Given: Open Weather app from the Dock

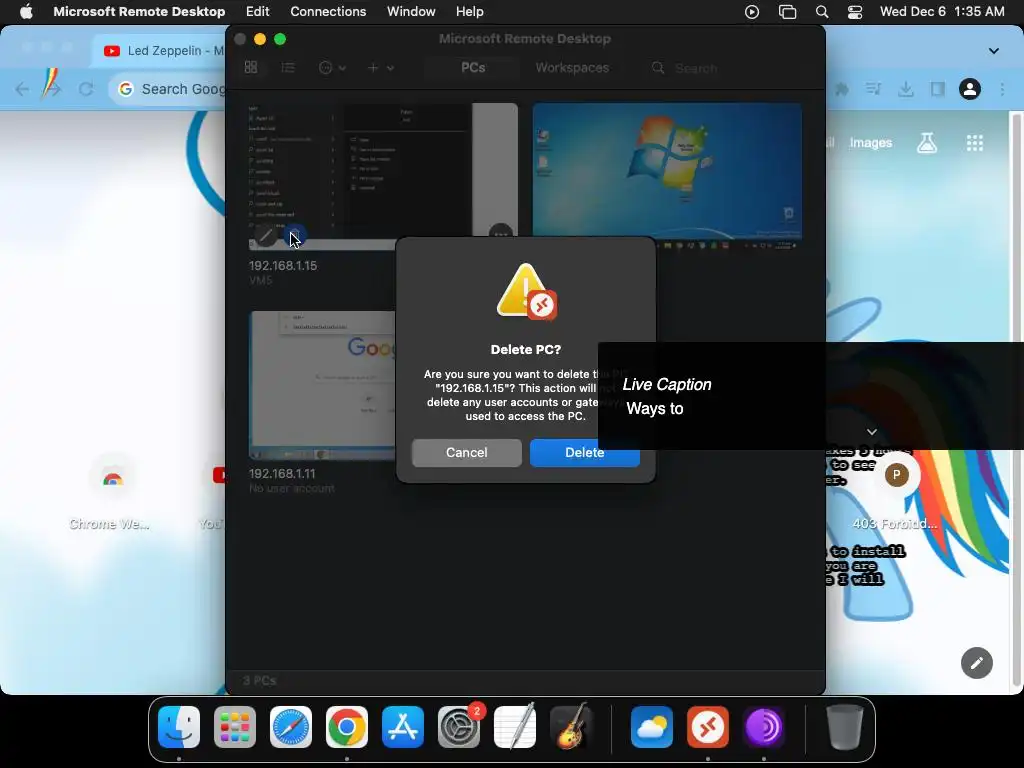Looking at the screenshot, I should pos(652,726).
